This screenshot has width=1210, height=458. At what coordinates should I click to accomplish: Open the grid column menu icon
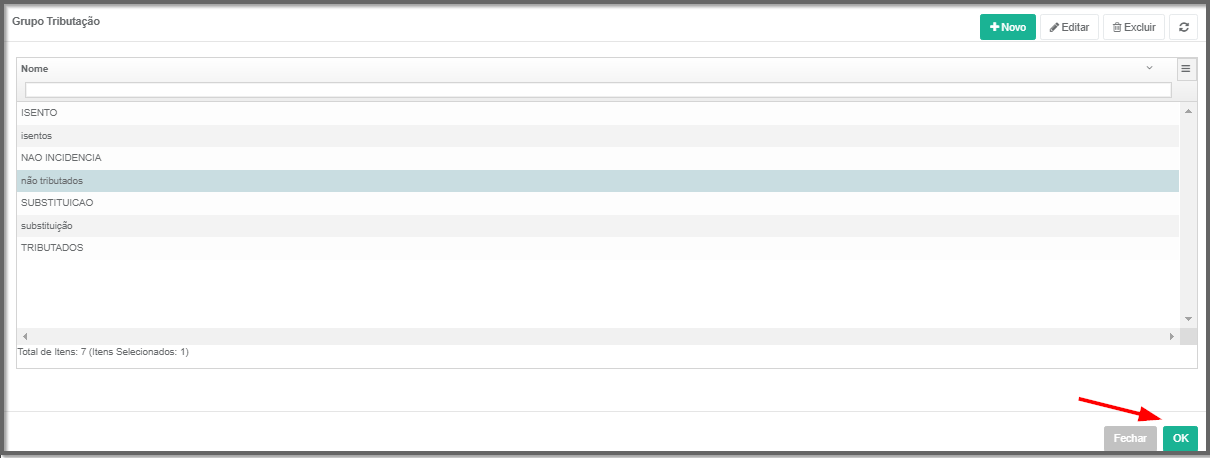[x=1186, y=69]
